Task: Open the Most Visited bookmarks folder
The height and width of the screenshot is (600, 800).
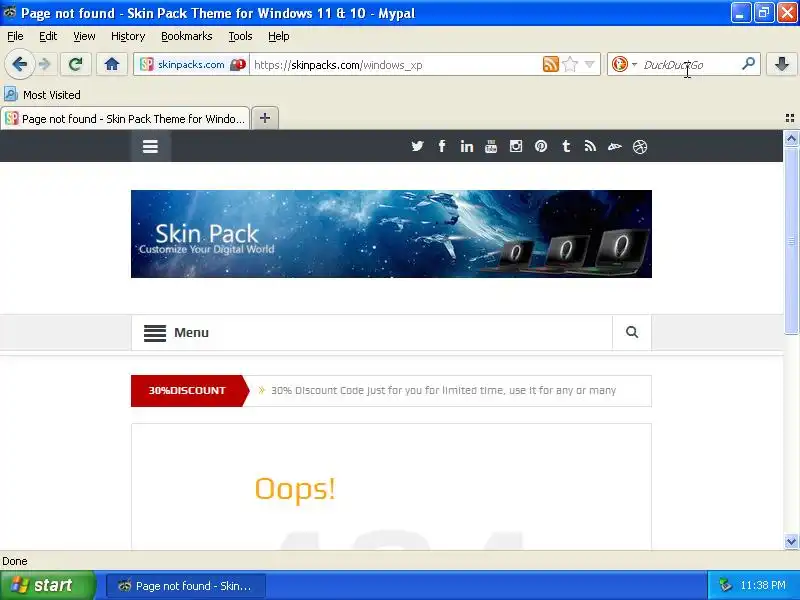Action: 43,95
